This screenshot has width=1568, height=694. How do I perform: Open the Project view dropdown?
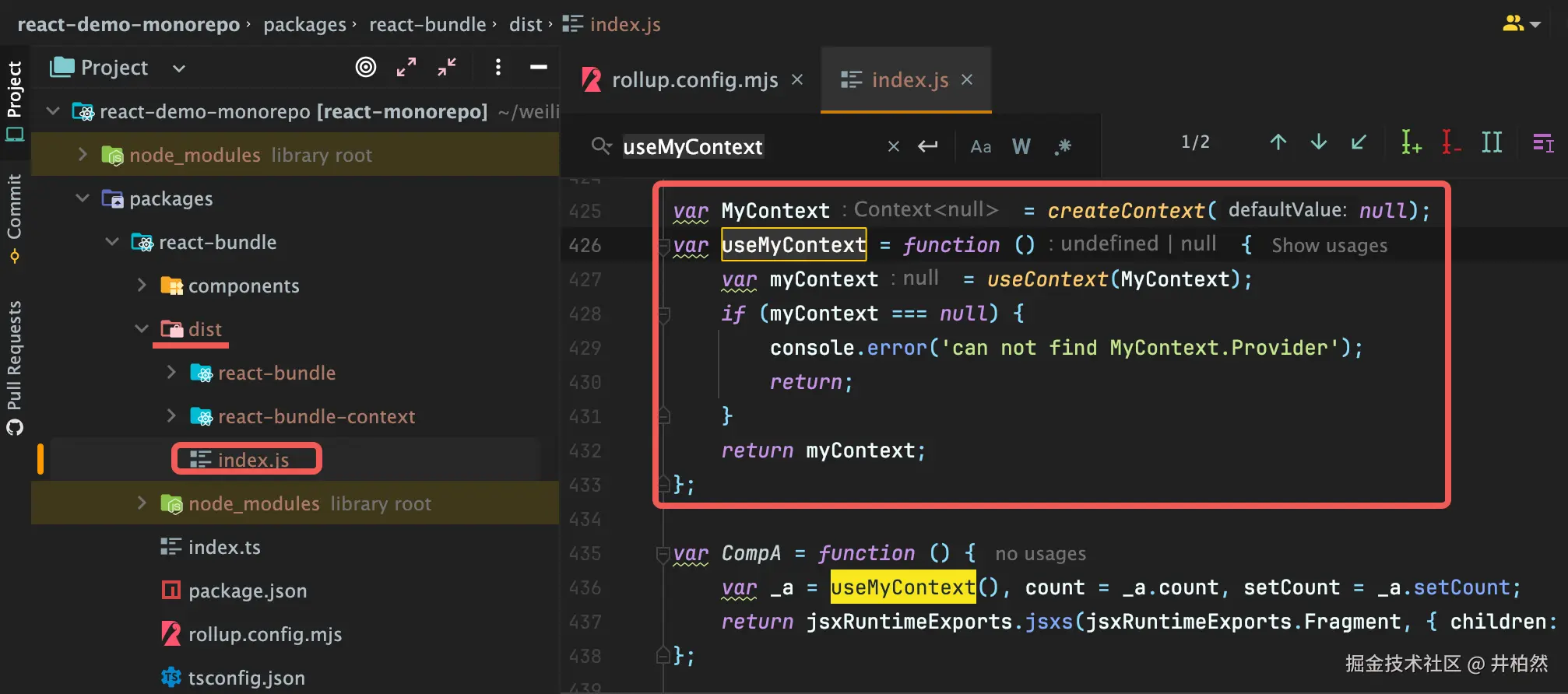179,68
